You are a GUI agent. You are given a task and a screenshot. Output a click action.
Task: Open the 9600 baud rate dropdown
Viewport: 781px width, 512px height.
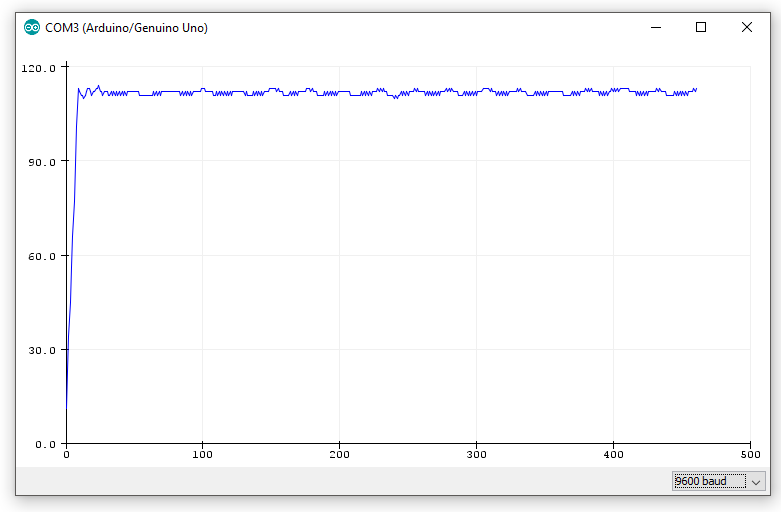tap(718, 481)
